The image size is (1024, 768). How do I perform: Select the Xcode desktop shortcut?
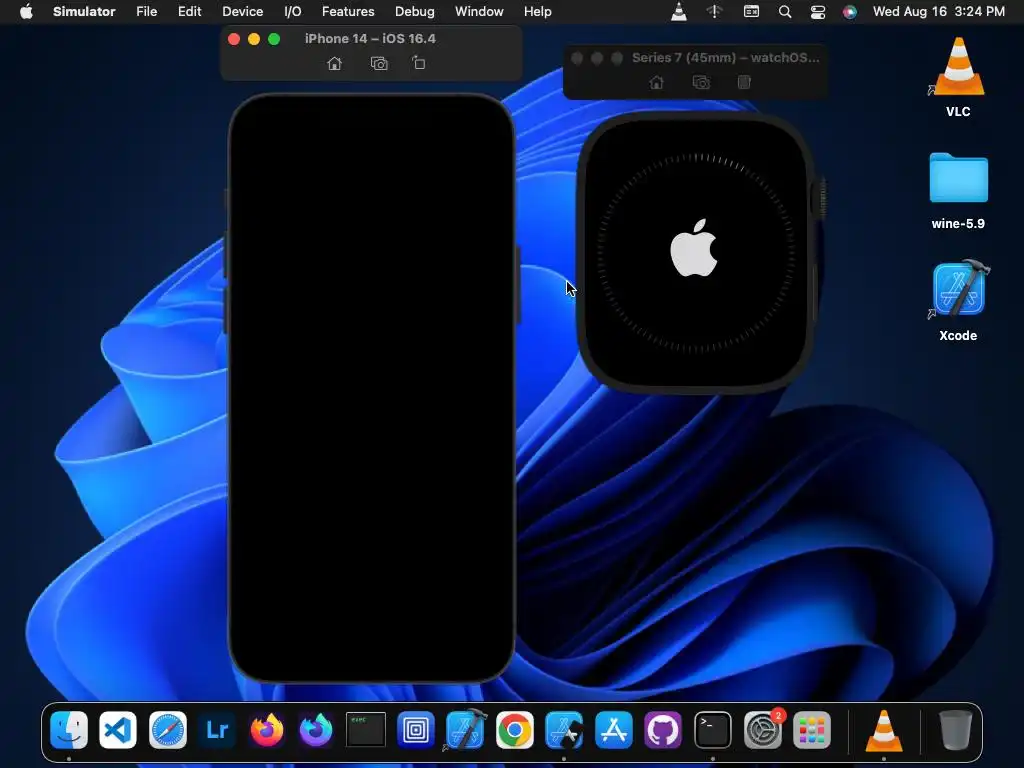pyautogui.click(x=958, y=300)
